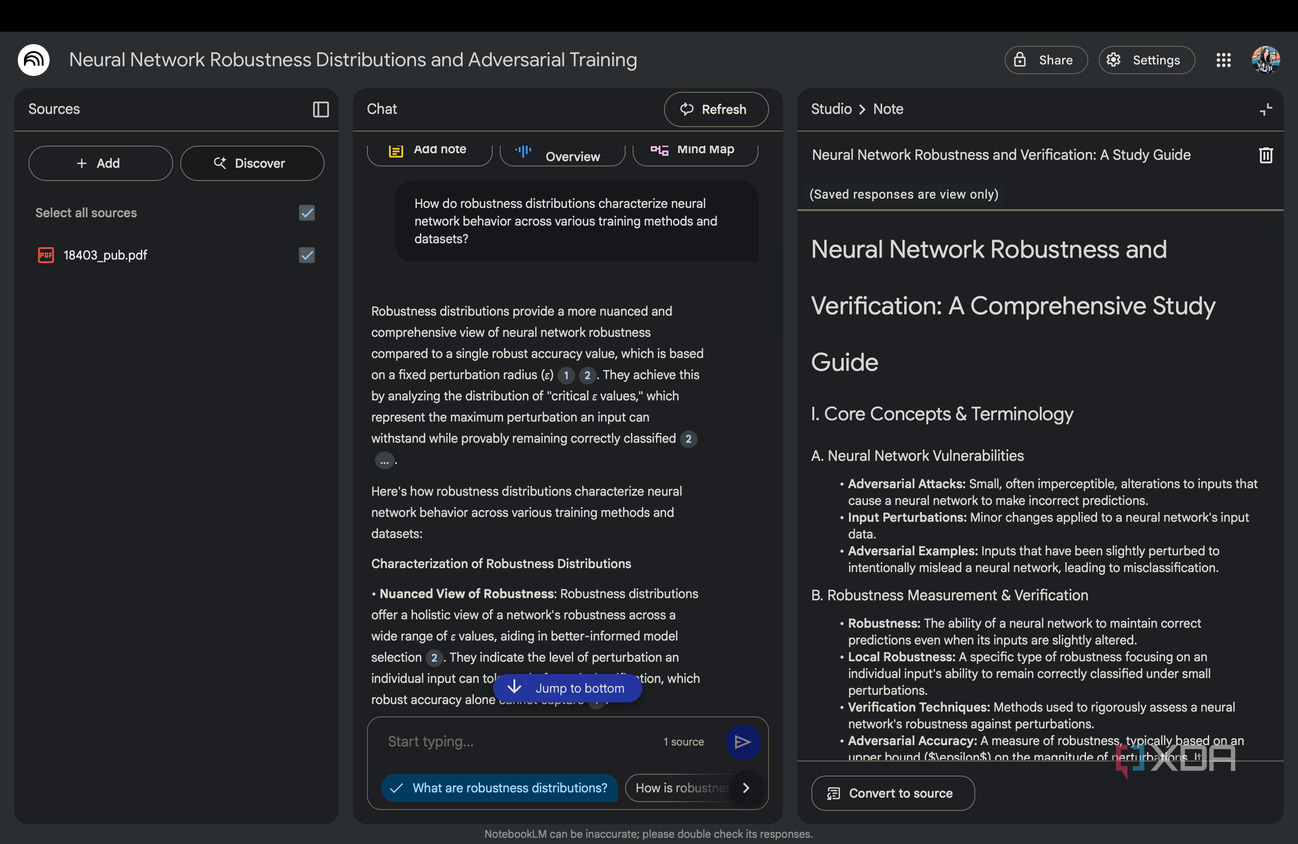The image size is (1298, 844).
Task: Share the notebook
Action: point(1045,60)
